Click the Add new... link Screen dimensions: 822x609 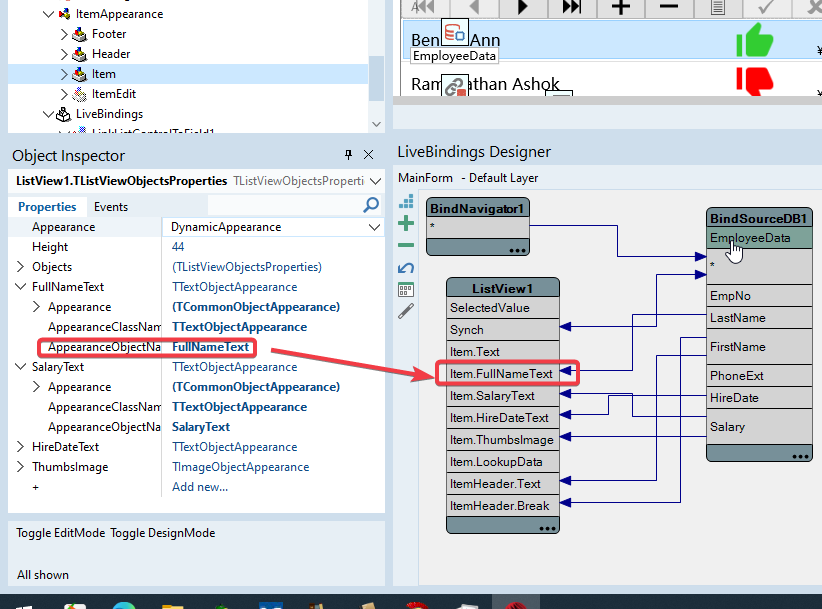[x=200, y=487]
